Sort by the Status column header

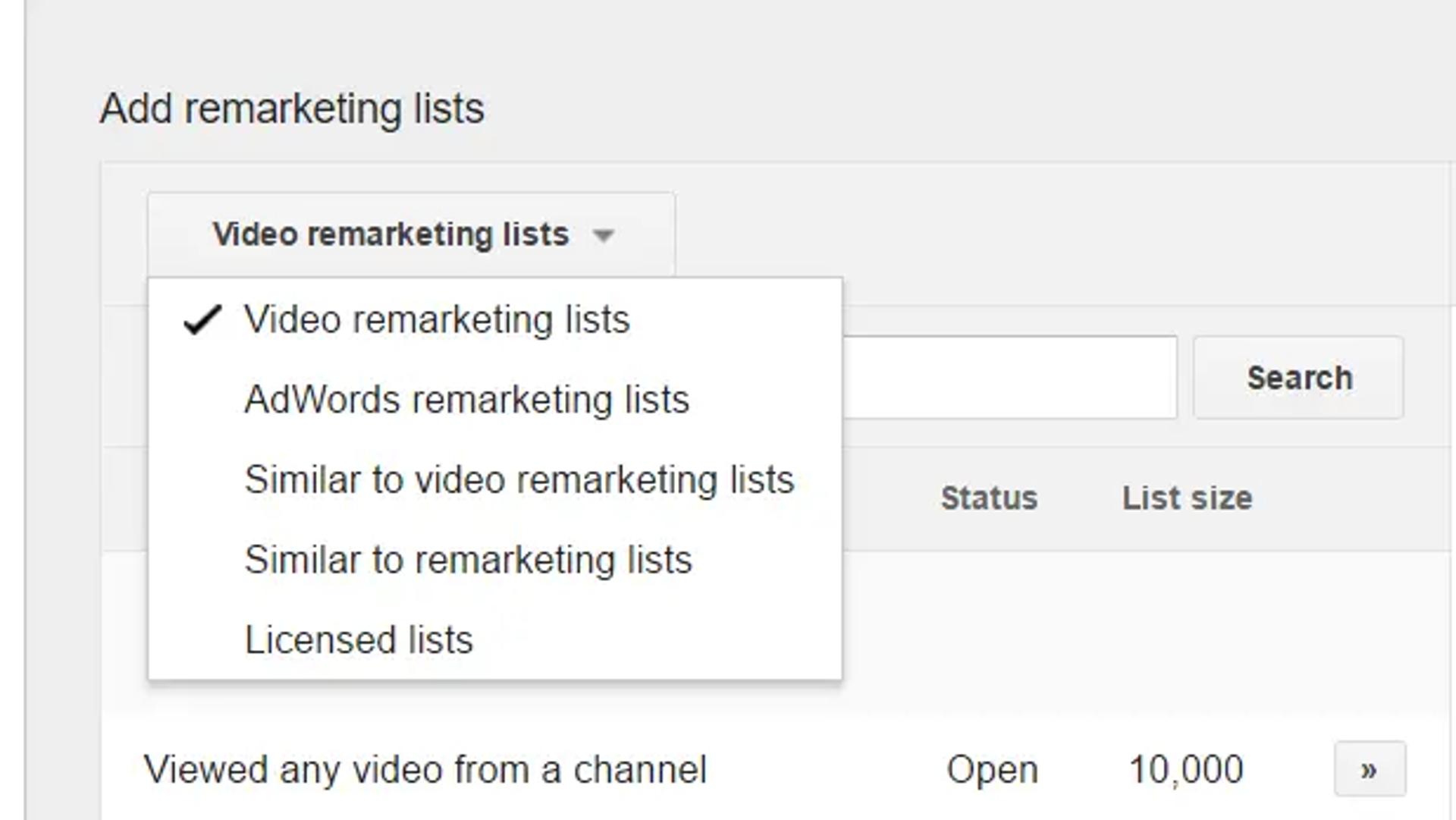pos(989,498)
